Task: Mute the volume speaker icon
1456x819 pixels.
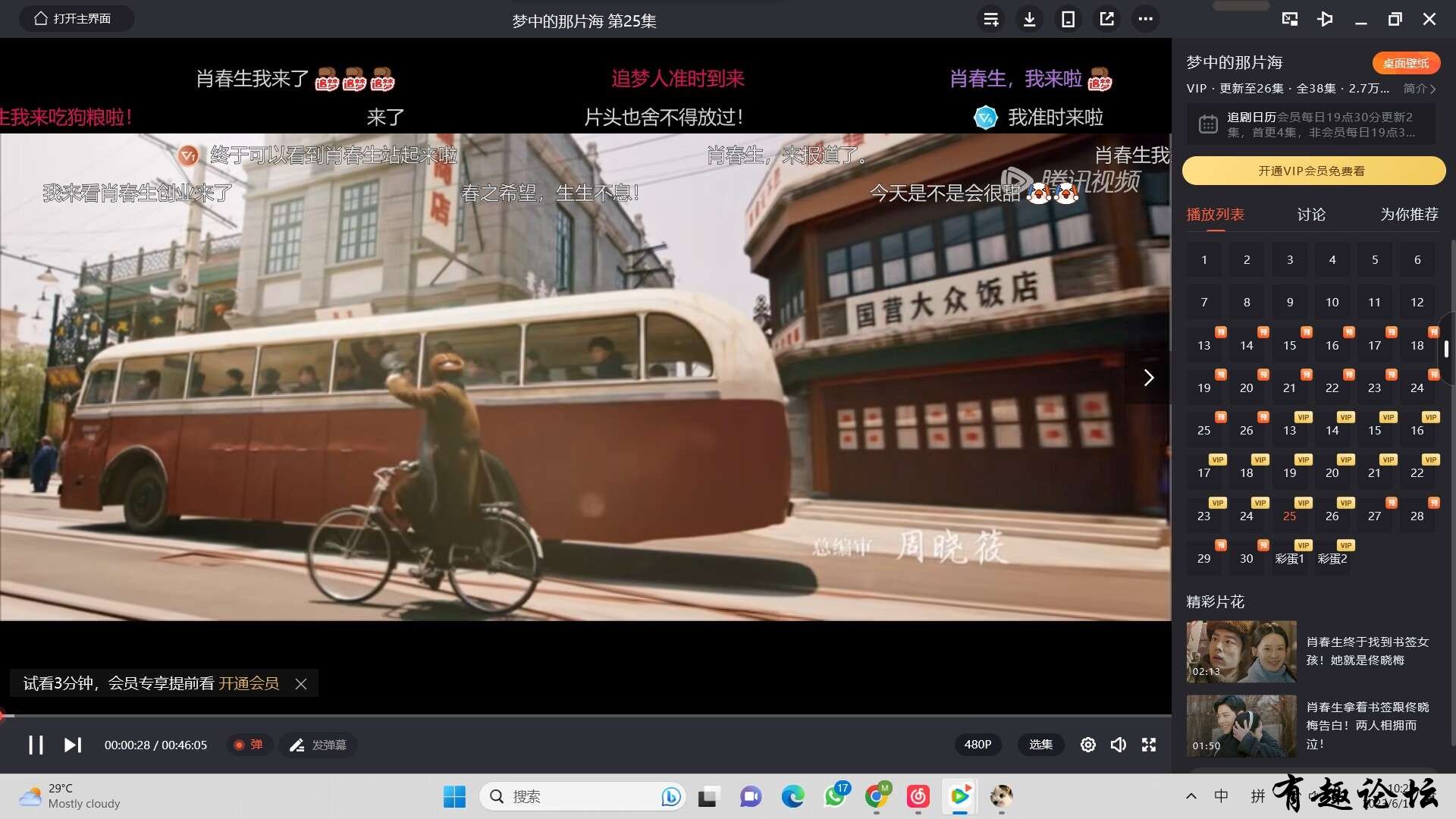Action: (1118, 745)
